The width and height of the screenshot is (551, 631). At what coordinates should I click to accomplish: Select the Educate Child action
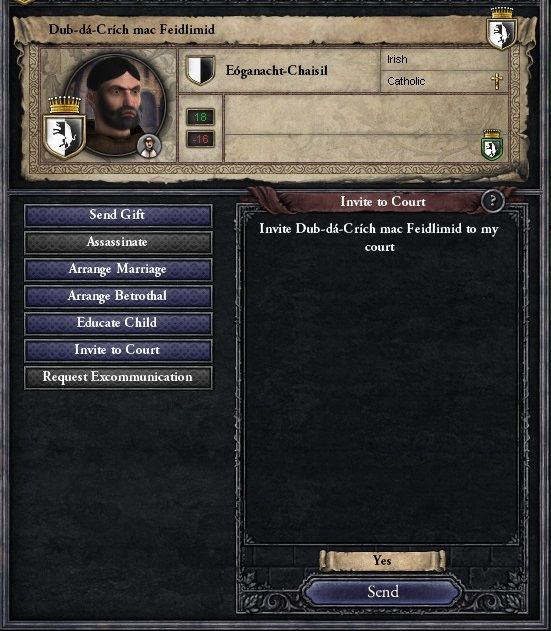(x=118, y=323)
